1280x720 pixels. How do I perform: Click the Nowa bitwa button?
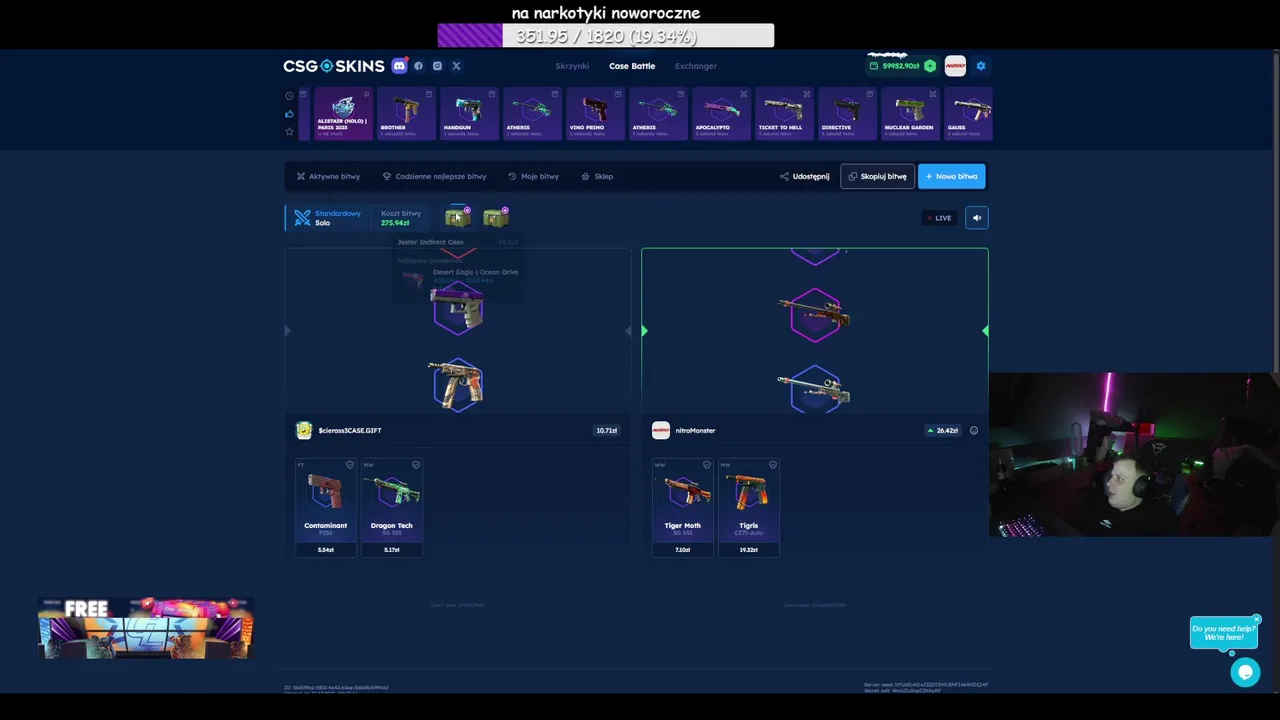pyautogui.click(x=951, y=176)
